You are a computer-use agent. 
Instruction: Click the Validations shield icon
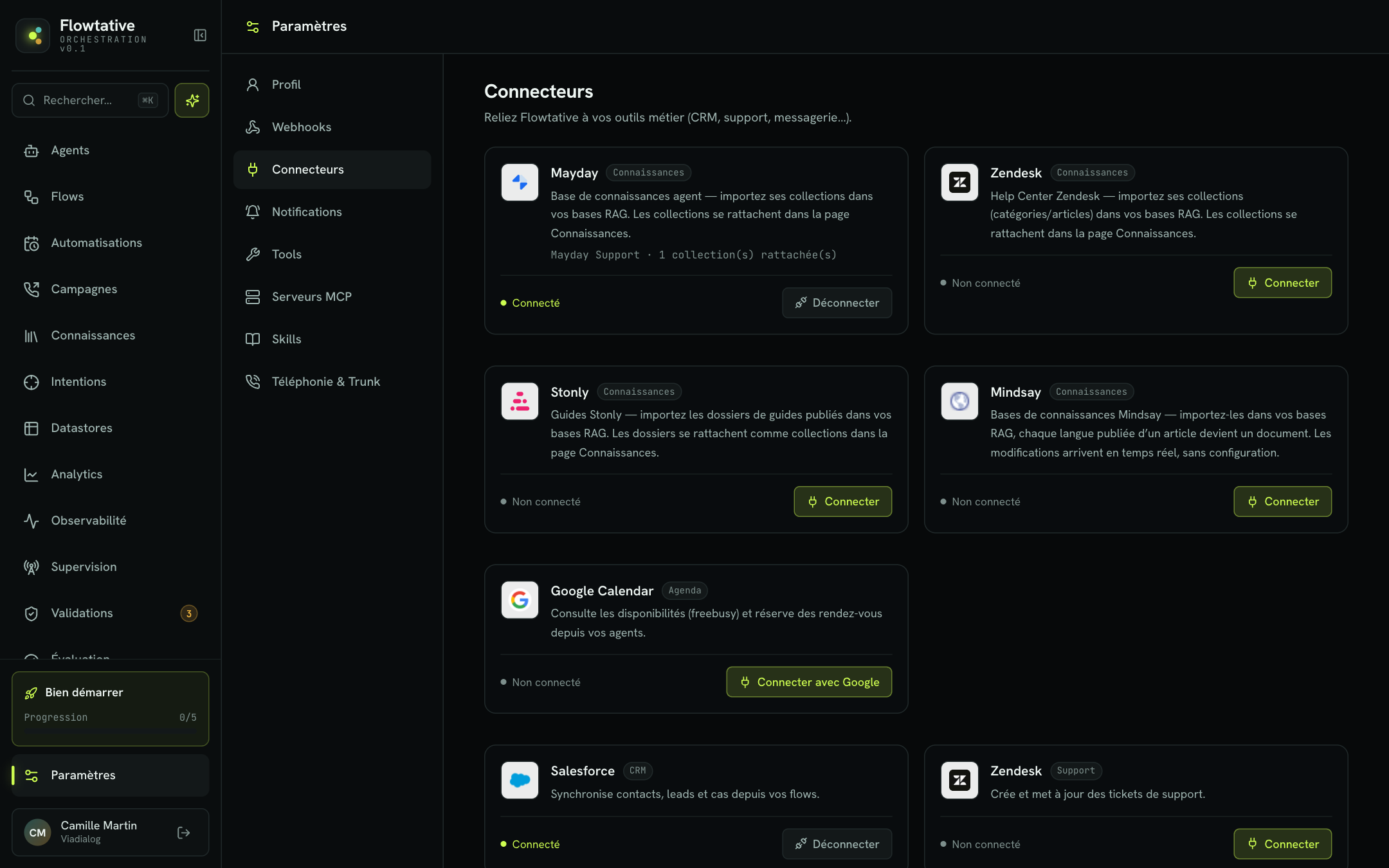coord(32,613)
